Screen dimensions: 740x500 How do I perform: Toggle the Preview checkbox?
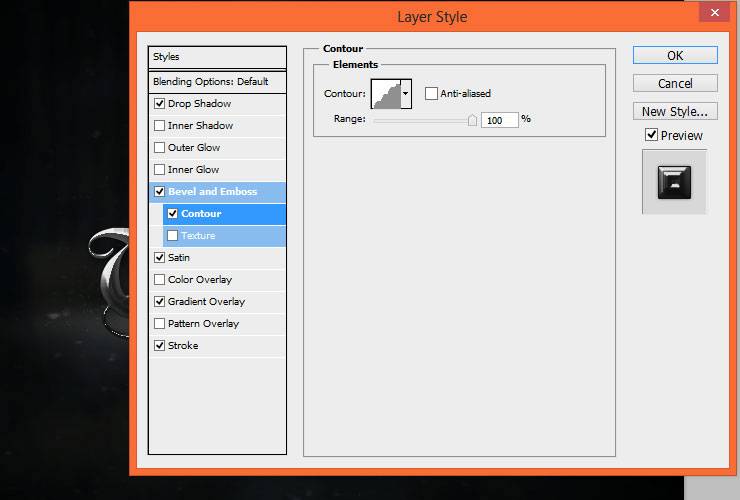pos(651,135)
